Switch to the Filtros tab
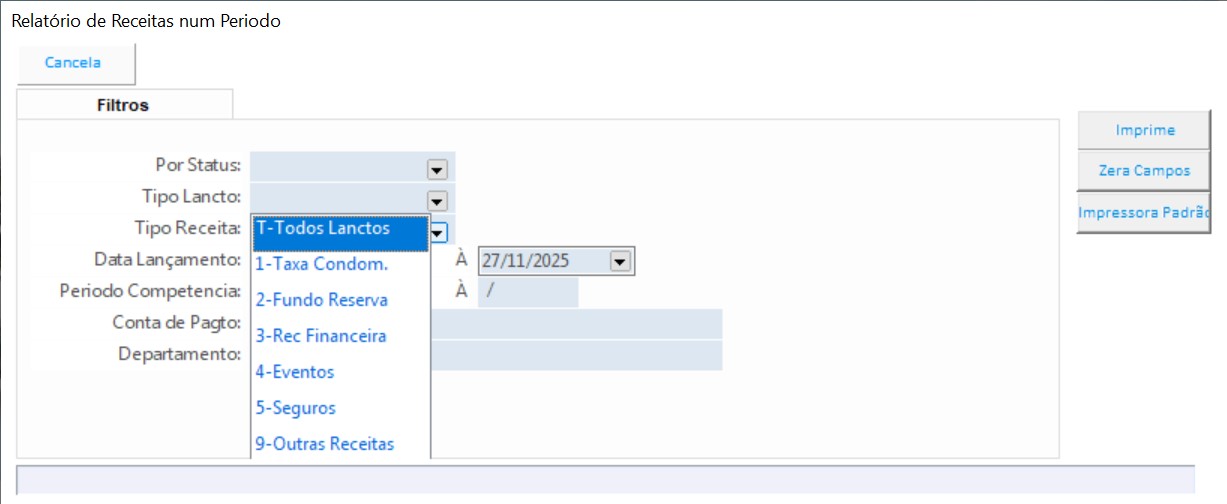Image resolution: width=1227 pixels, height=504 pixels. (x=123, y=105)
